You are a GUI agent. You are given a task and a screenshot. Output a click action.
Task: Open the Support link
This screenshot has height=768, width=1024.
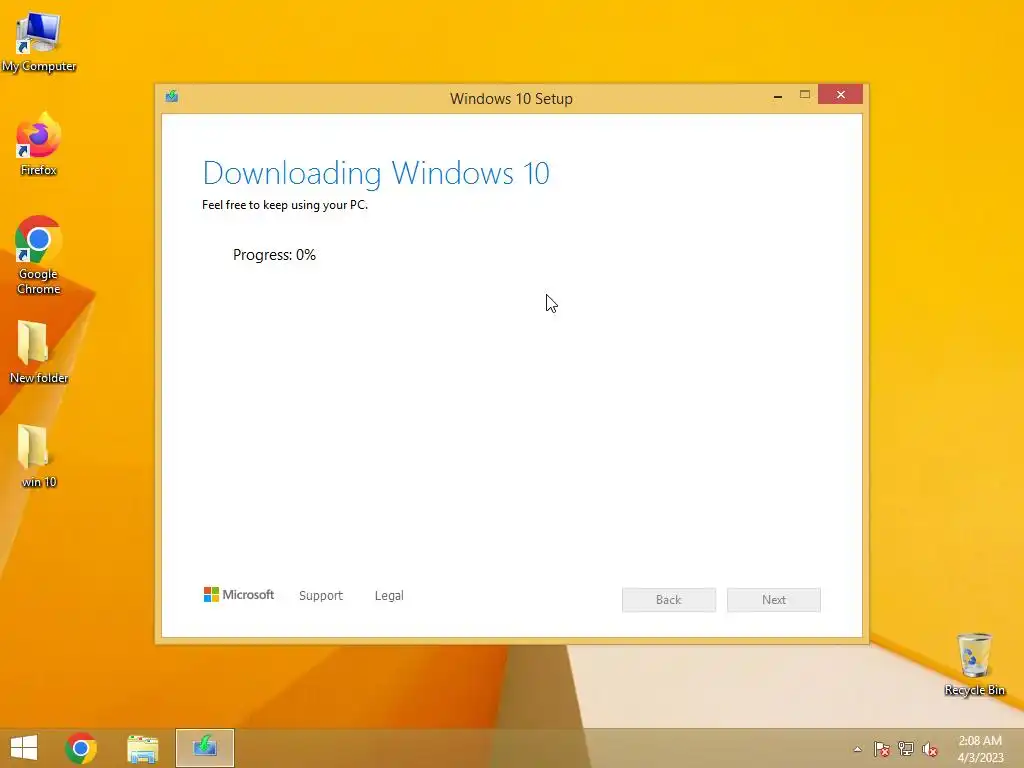321,596
